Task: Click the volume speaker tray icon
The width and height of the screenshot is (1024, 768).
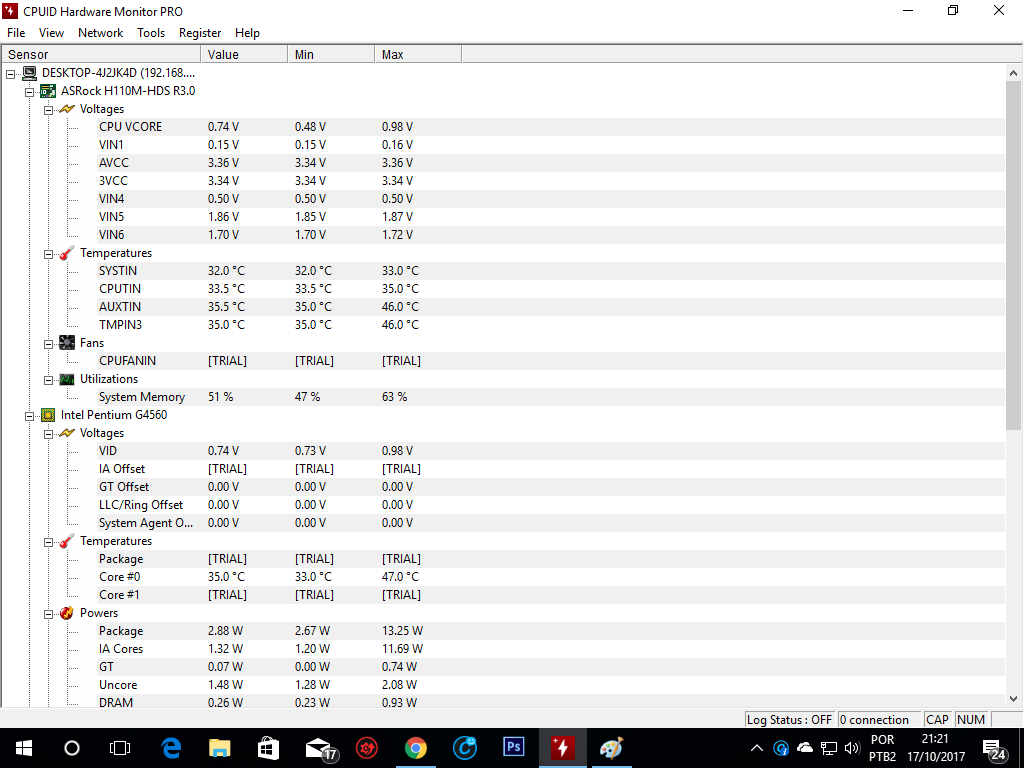Action: click(852, 748)
